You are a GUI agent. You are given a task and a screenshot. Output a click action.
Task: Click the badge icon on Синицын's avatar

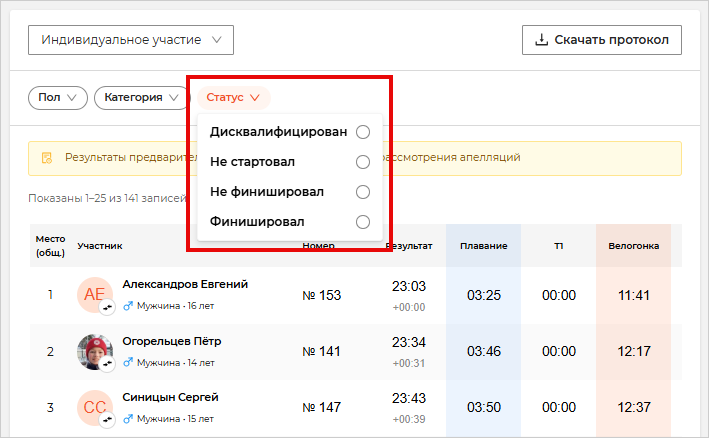click(107, 419)
